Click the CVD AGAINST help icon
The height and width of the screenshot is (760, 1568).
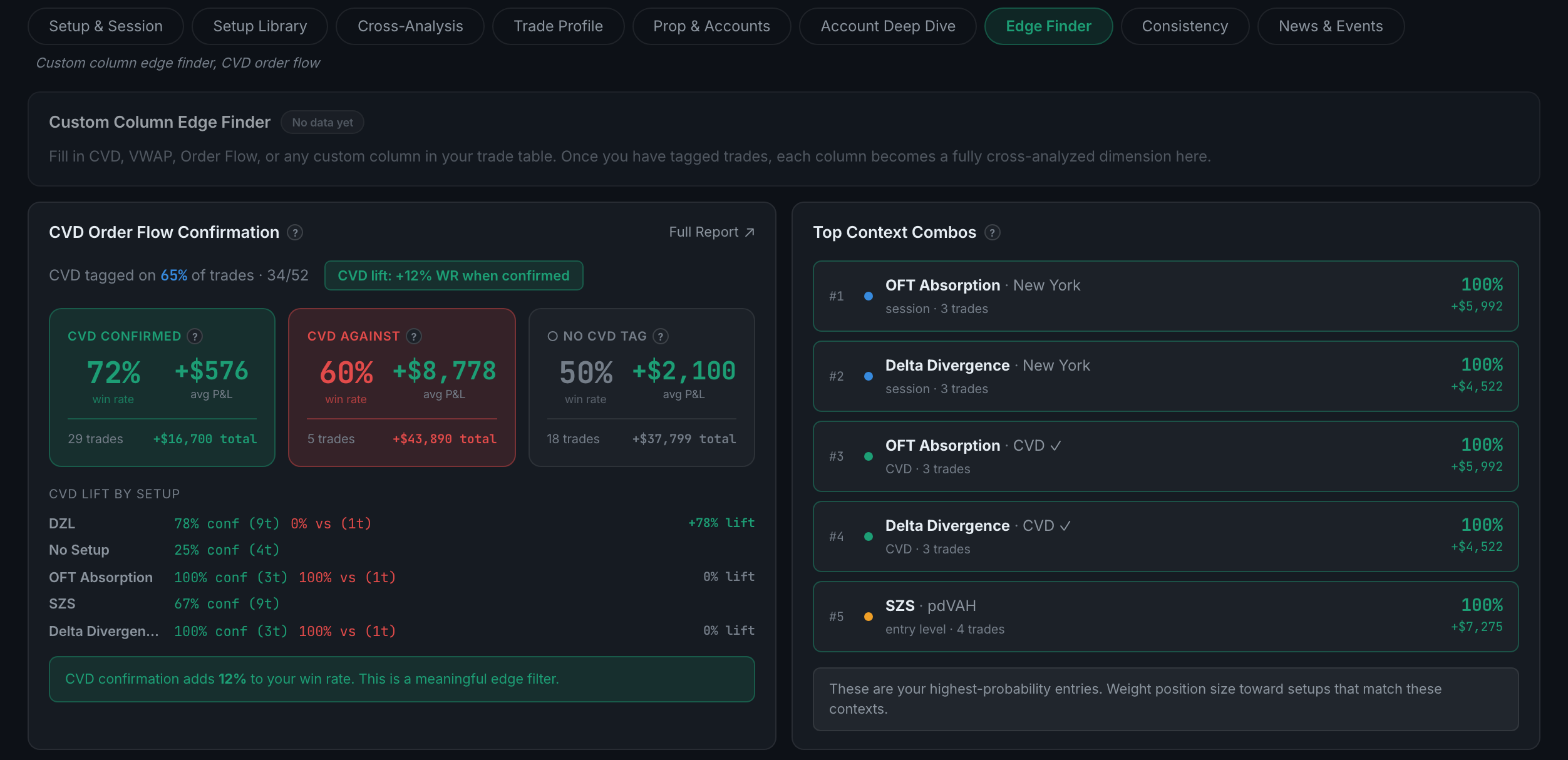(414, 336)
